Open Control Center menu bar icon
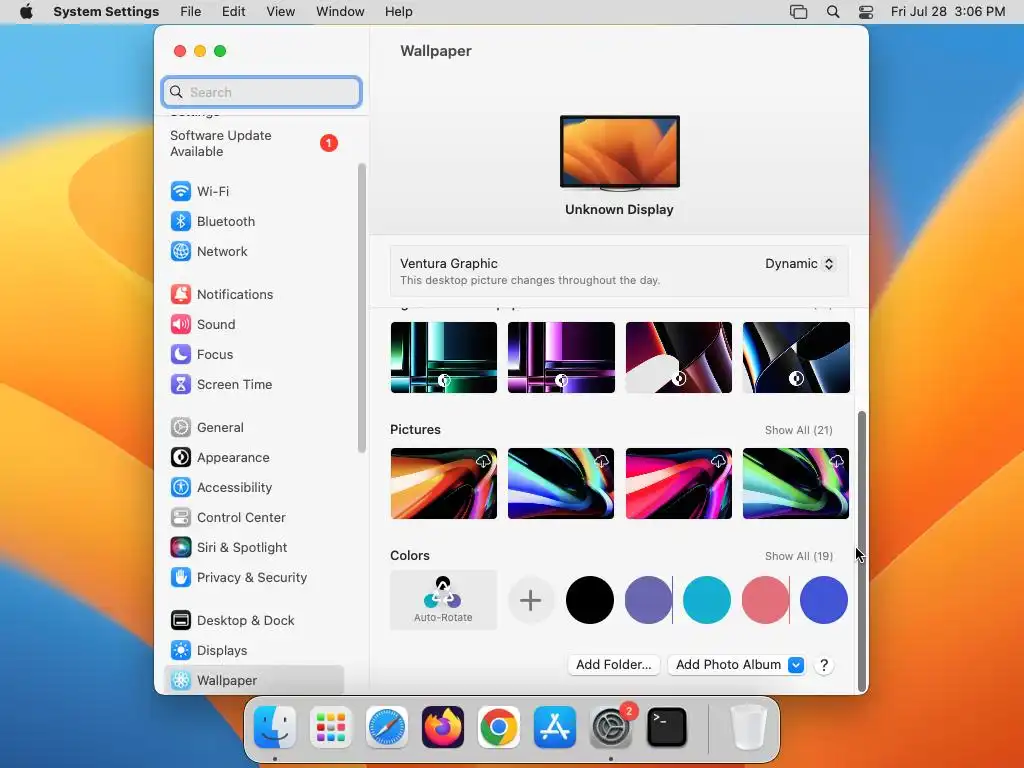 click(866, 12)
